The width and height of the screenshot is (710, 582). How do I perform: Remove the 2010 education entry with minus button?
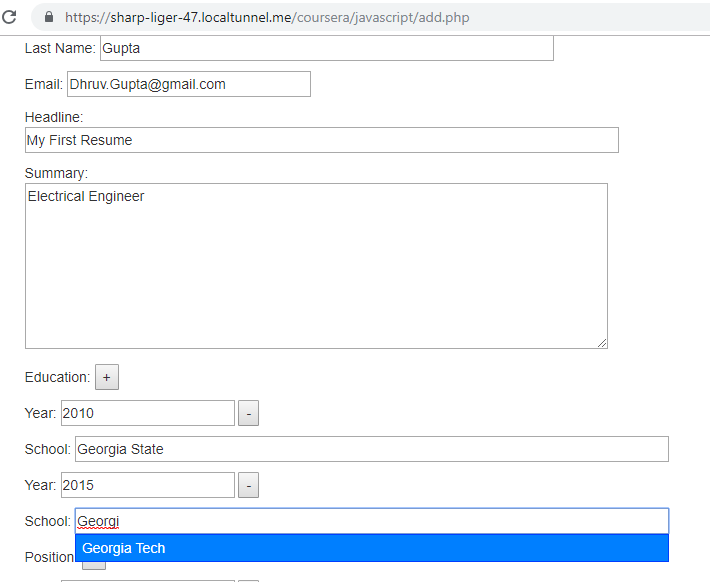click(249, 413)
